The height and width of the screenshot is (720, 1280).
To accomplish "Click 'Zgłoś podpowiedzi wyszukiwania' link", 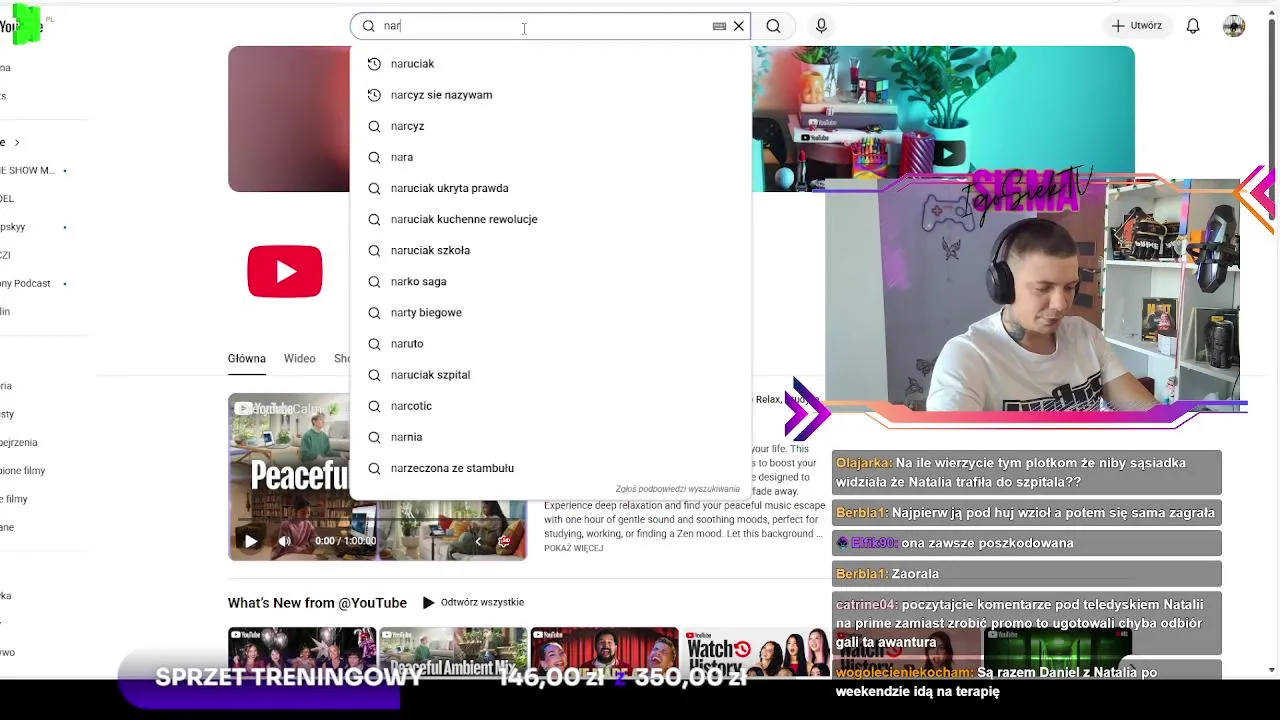I will pos(677,489).
